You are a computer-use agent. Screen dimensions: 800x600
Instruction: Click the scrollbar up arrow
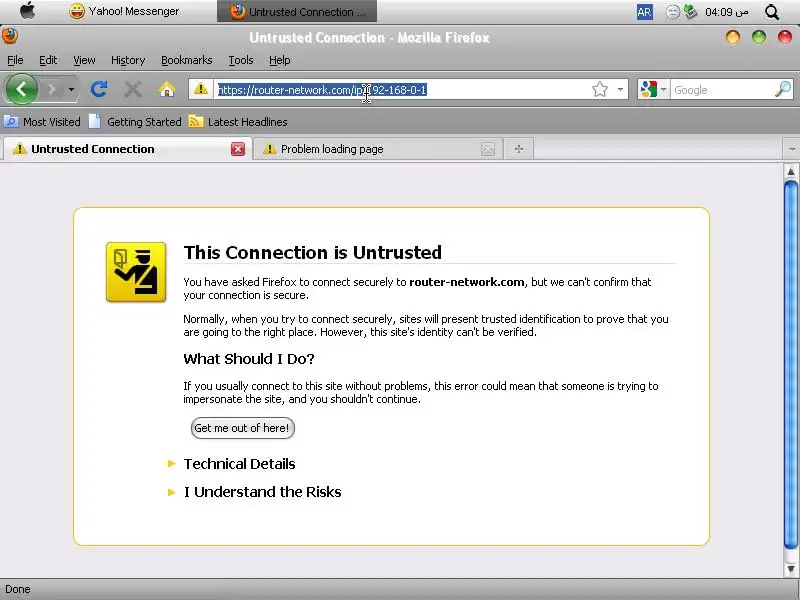pyautogui.click(x=791, y=171)
